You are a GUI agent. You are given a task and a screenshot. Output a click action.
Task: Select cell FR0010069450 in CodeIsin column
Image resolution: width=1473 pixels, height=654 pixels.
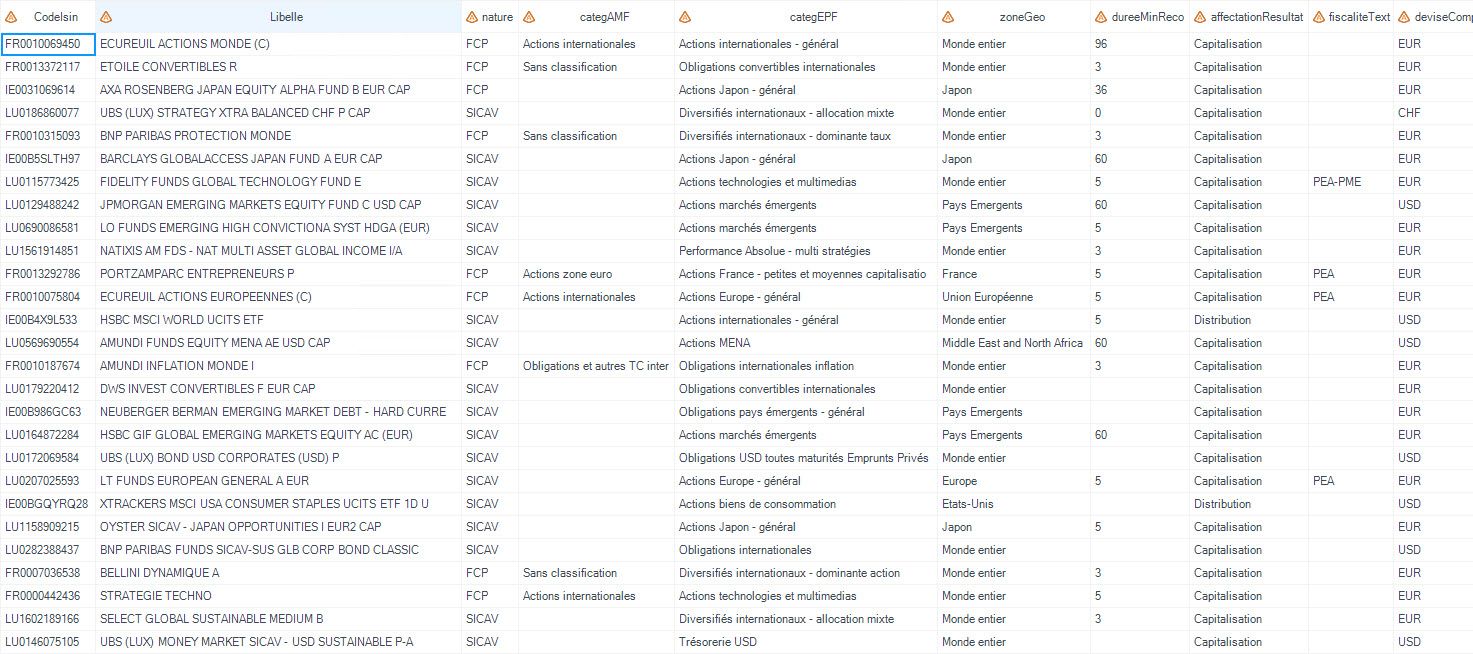point(48,44)
